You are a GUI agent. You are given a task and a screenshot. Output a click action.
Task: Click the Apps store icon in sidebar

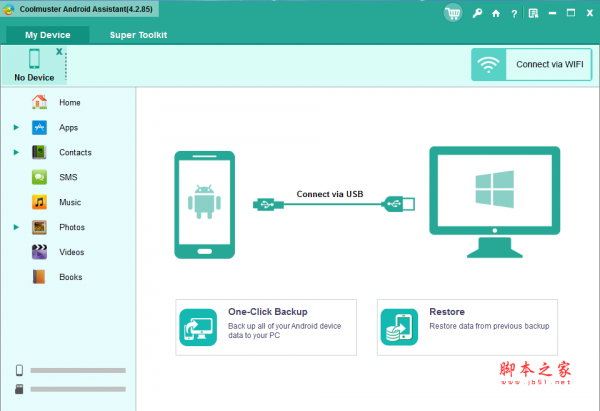coord(39,127)
